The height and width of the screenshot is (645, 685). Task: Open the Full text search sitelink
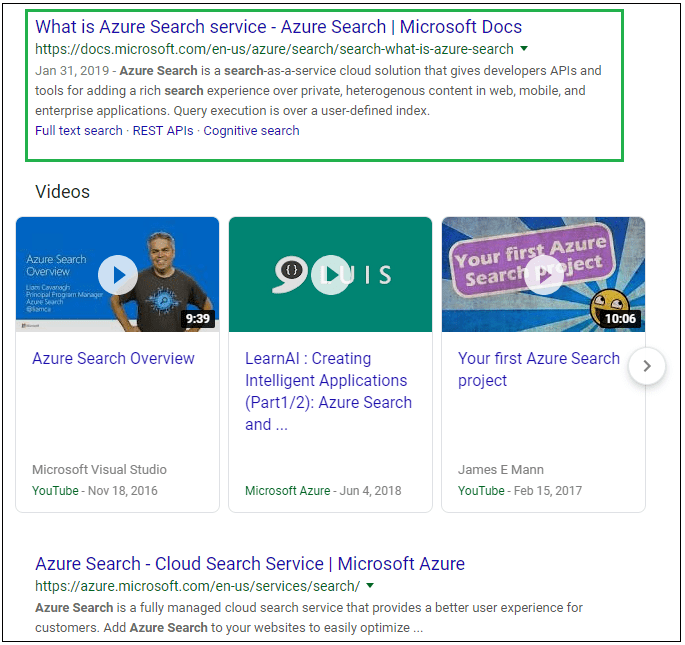[x=79, y=131]
